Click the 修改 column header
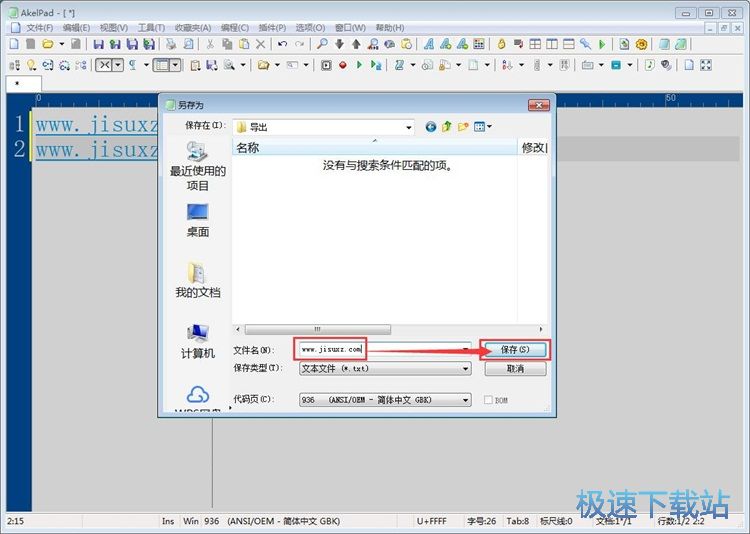The width and height of the screenshot is (750, 534). click(x=533, y=148)
